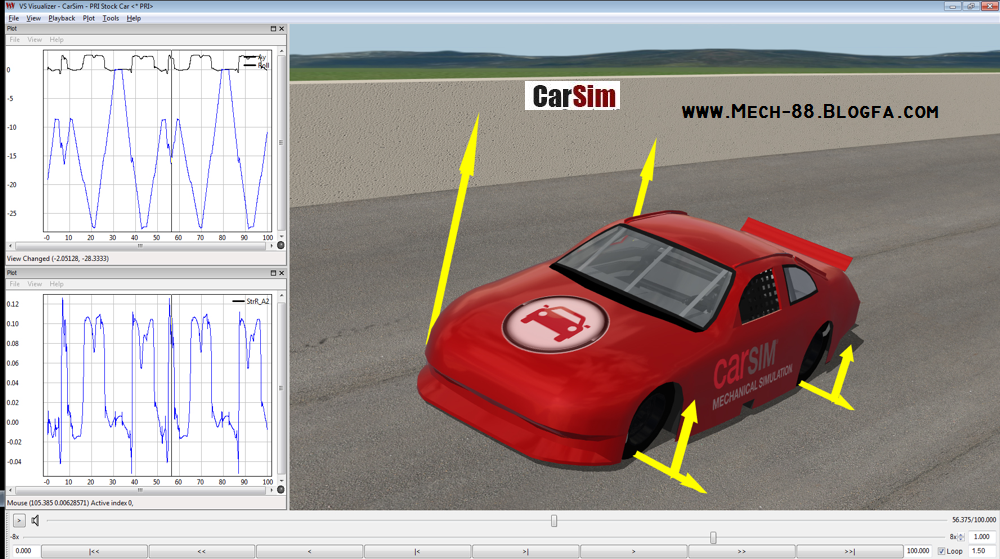The height and width of the screenshot is (559, 1000).
Task: Open the Playback menu
Action: 62,18
